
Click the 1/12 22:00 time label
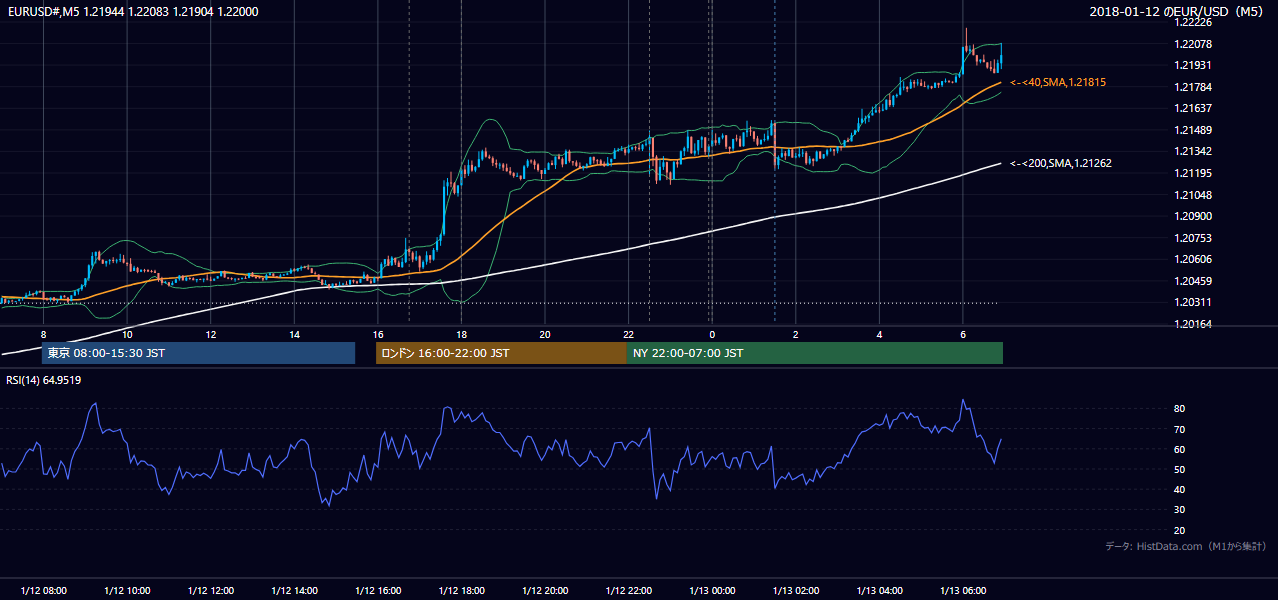629,591
